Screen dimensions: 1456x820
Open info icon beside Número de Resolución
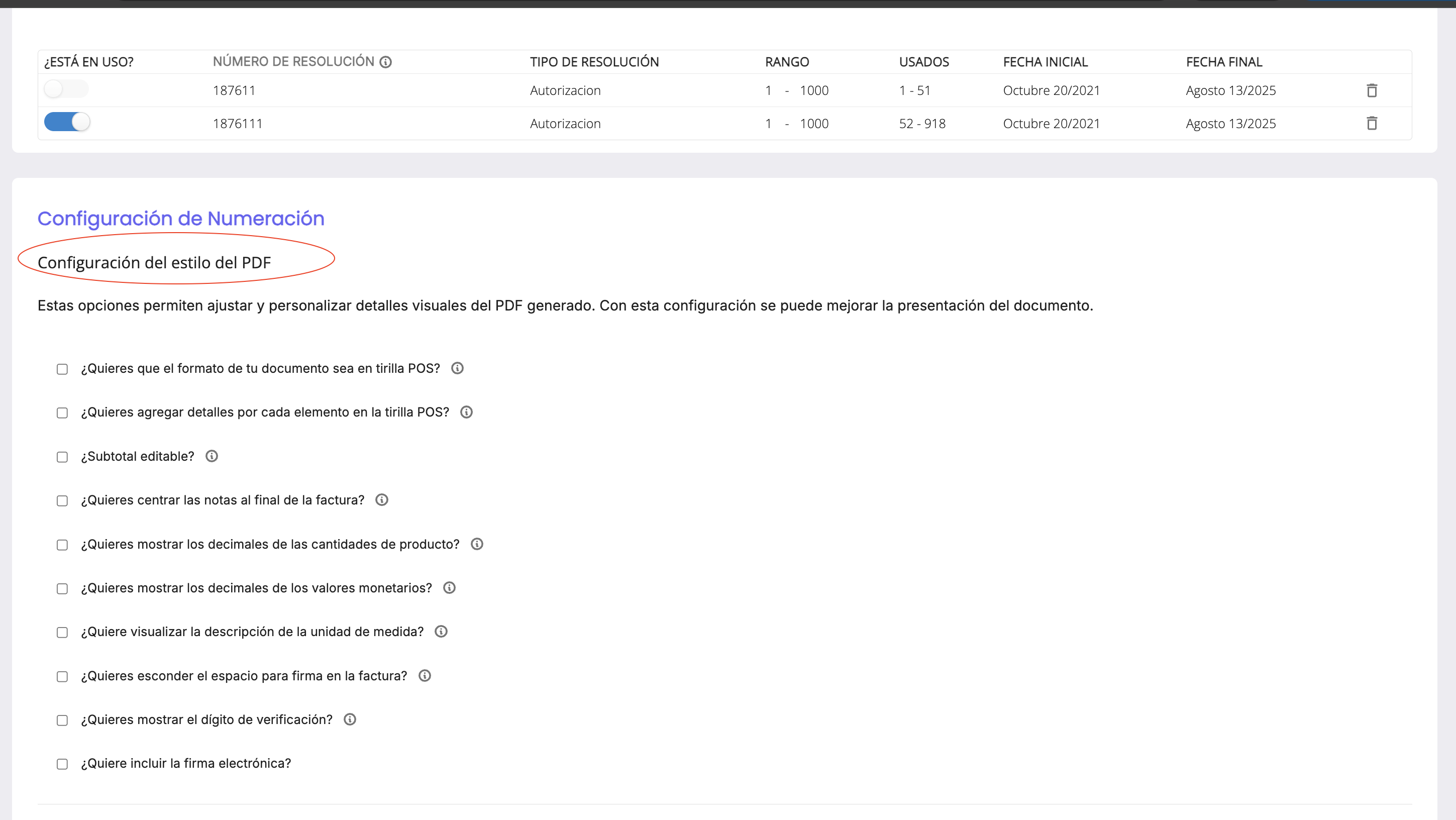tap(385, 62)
